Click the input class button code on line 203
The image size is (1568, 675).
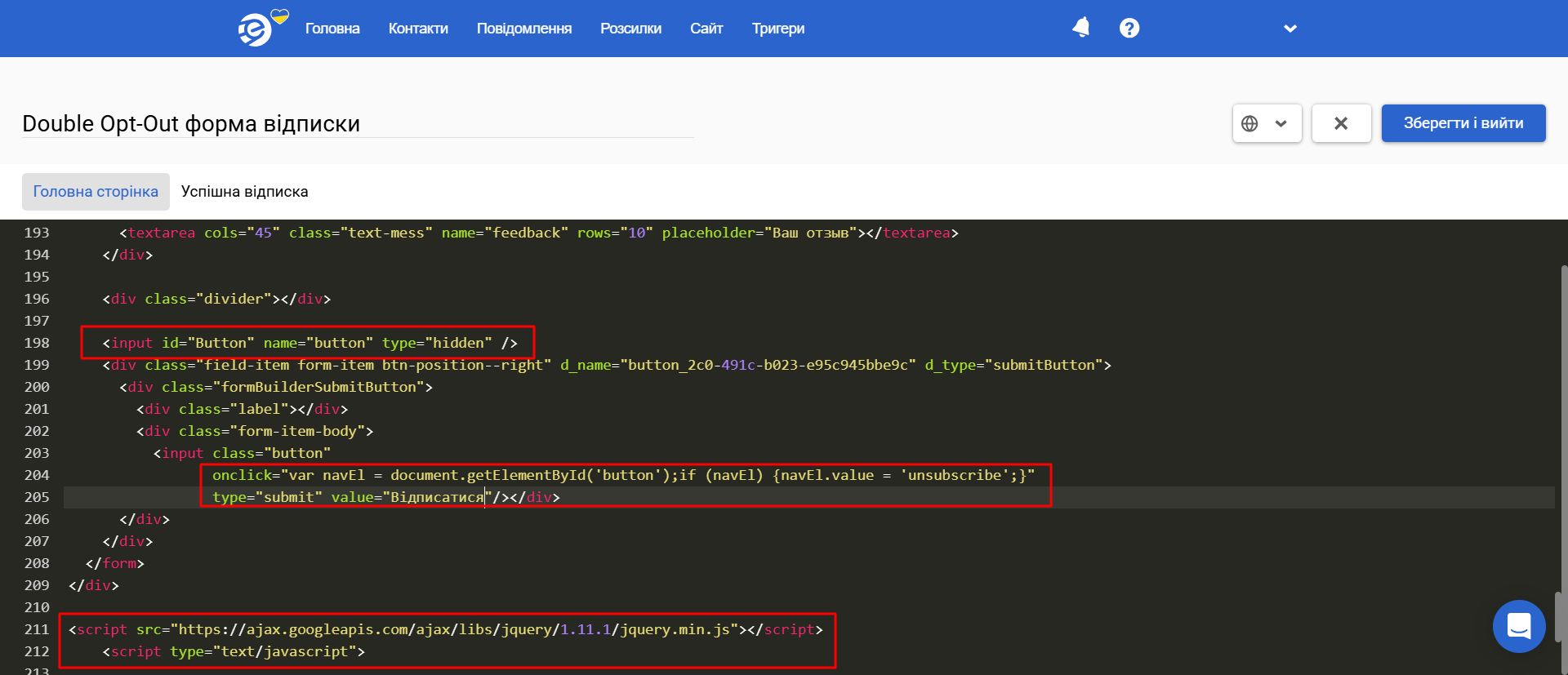242,453
